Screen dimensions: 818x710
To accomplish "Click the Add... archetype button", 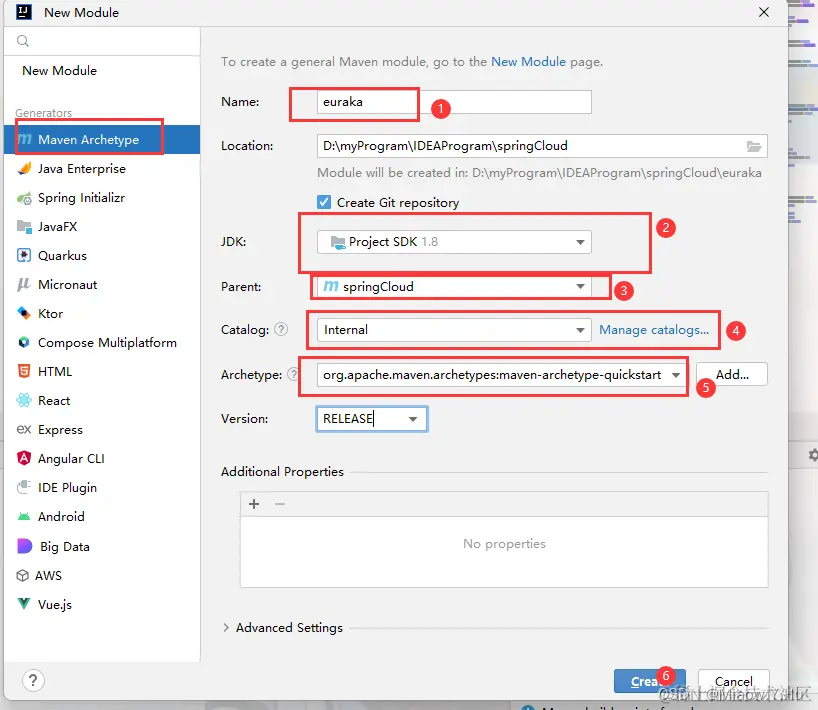I will point(732,375).
